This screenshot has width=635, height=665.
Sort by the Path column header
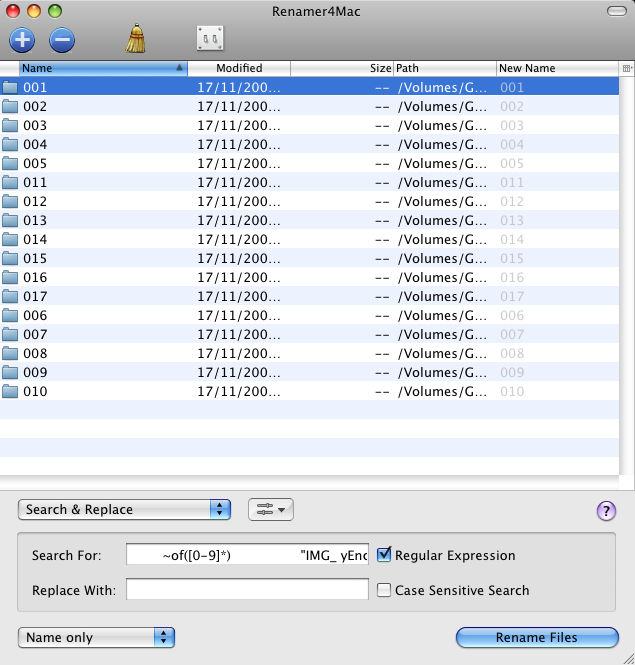coord(445,68)
